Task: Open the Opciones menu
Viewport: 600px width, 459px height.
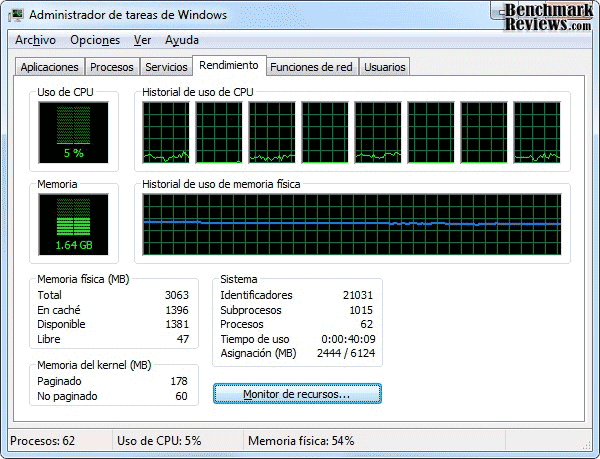Action: click(x=95, y=40)
